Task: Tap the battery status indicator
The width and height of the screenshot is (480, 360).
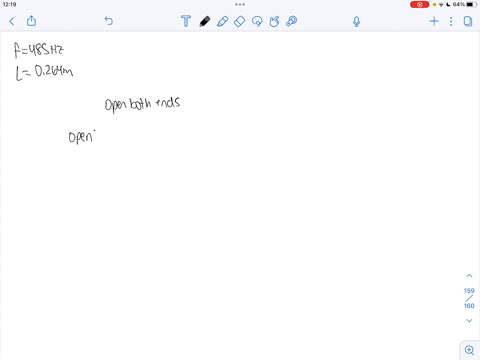Action: 472,4
